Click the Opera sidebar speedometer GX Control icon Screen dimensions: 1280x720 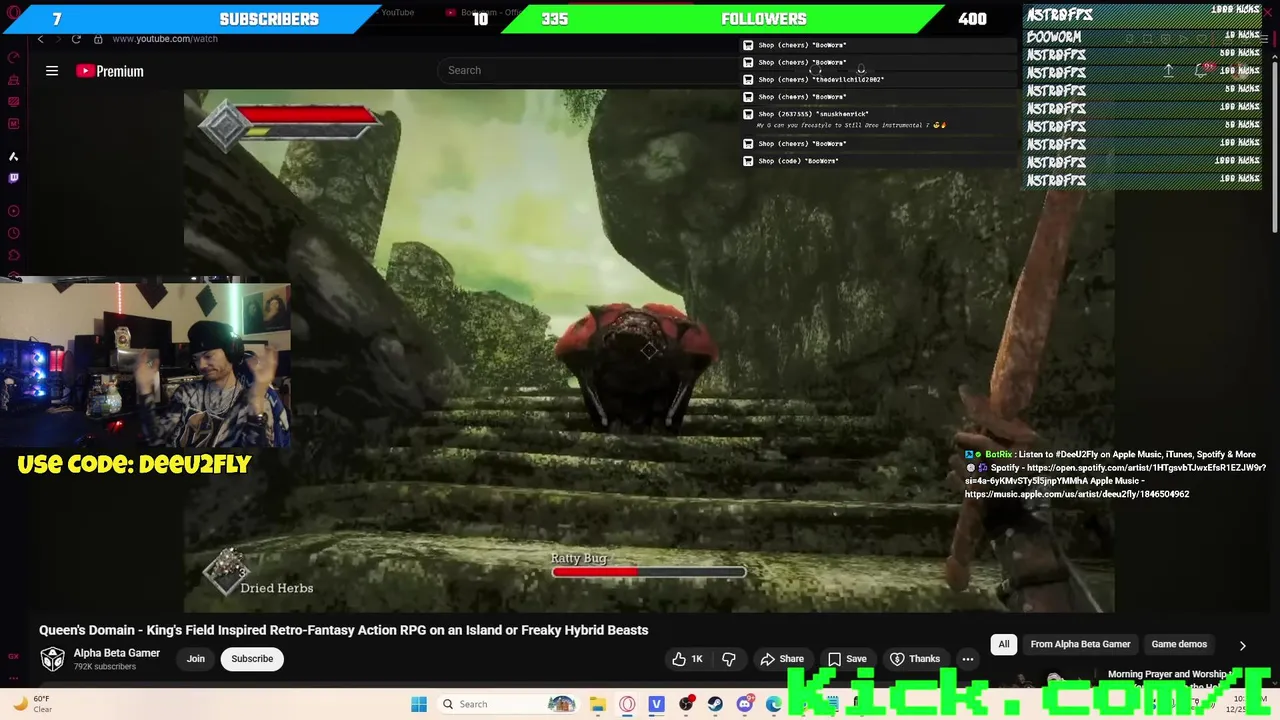(x=14, y=58)
